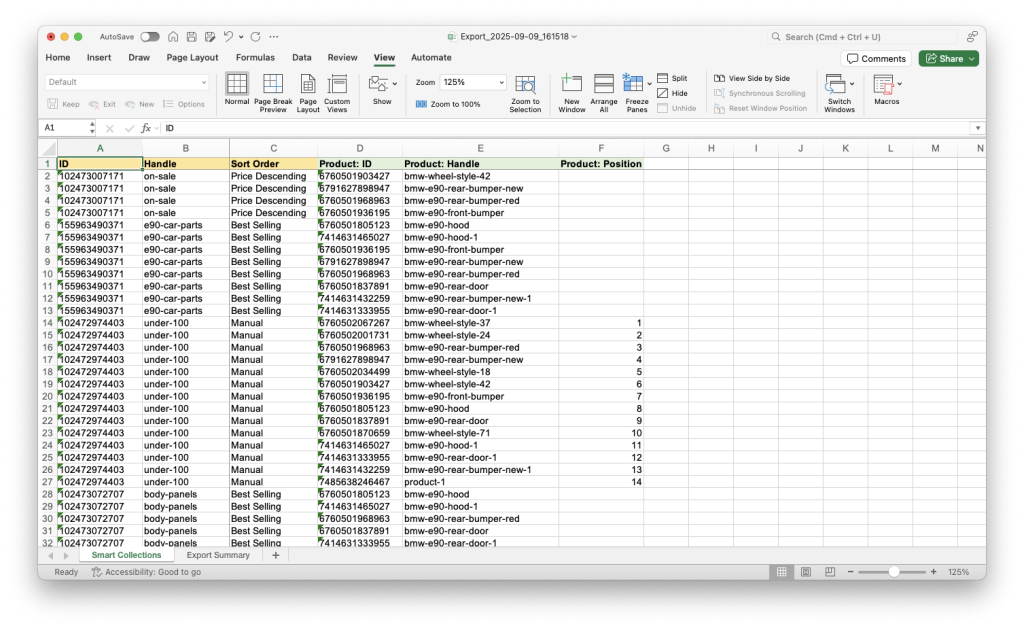The height and width of the screenshot is (630, 1024).
Task: Switch to Page Break Preview view
Action: [x=272, y=92]
